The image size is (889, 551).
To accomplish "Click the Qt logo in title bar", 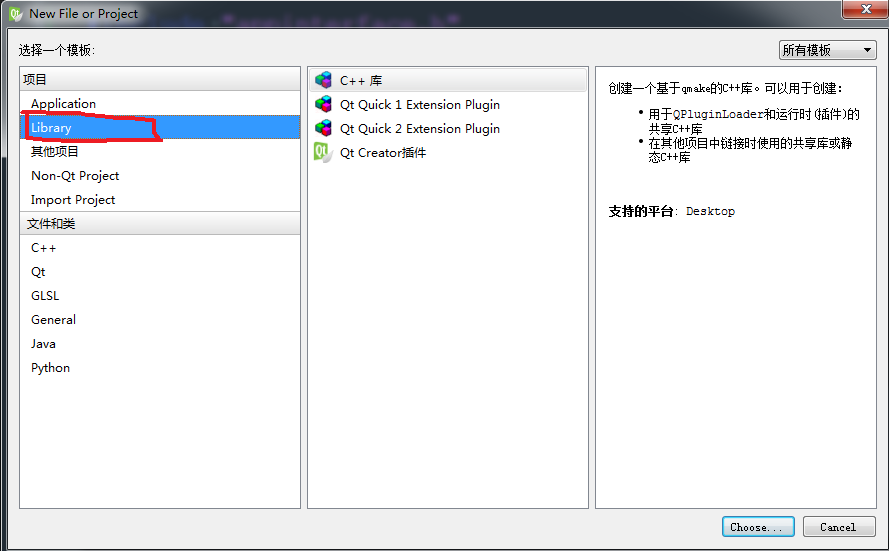I will coord(15,14).
